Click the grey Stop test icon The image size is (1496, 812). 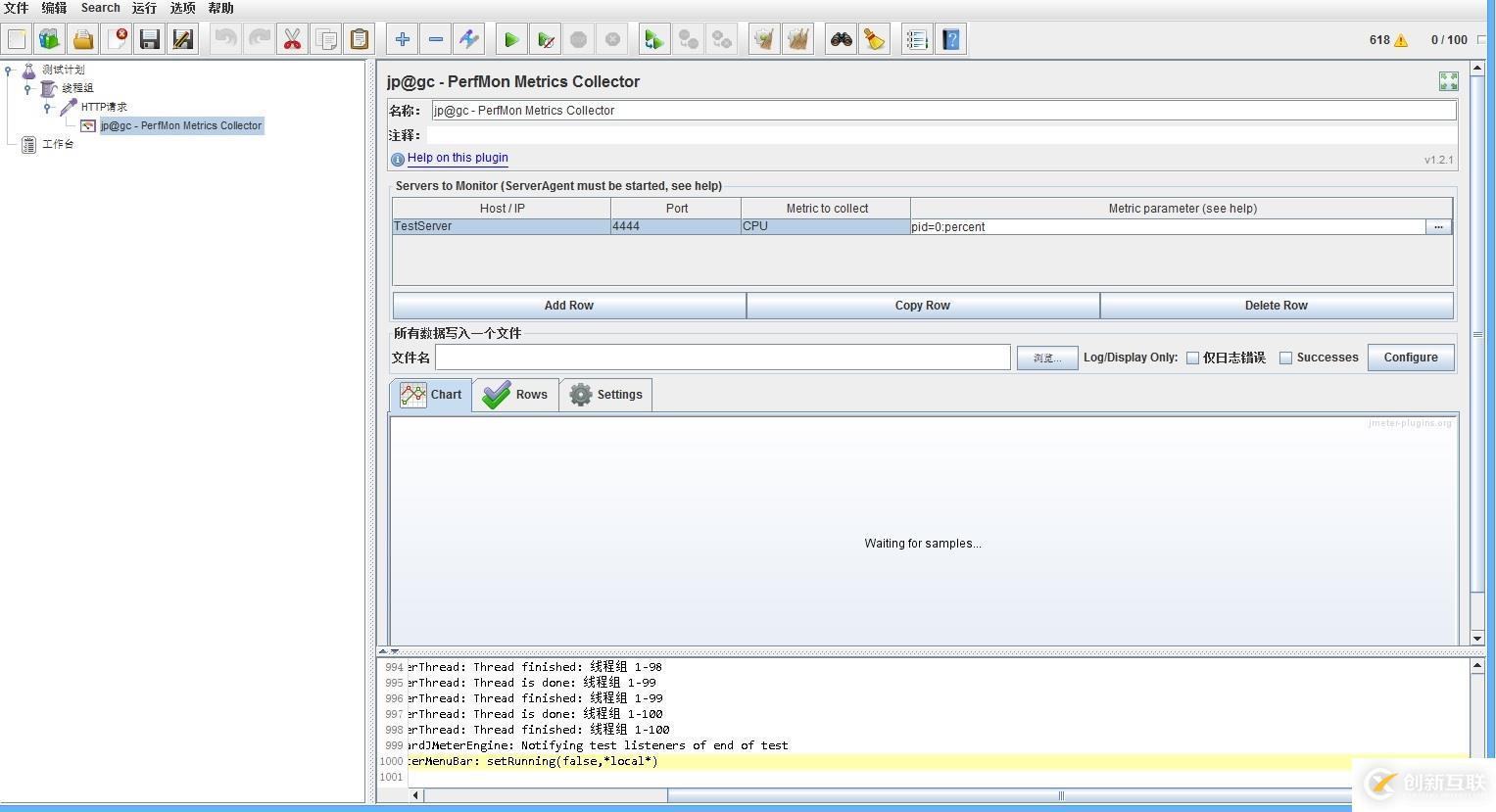[579, 39]
